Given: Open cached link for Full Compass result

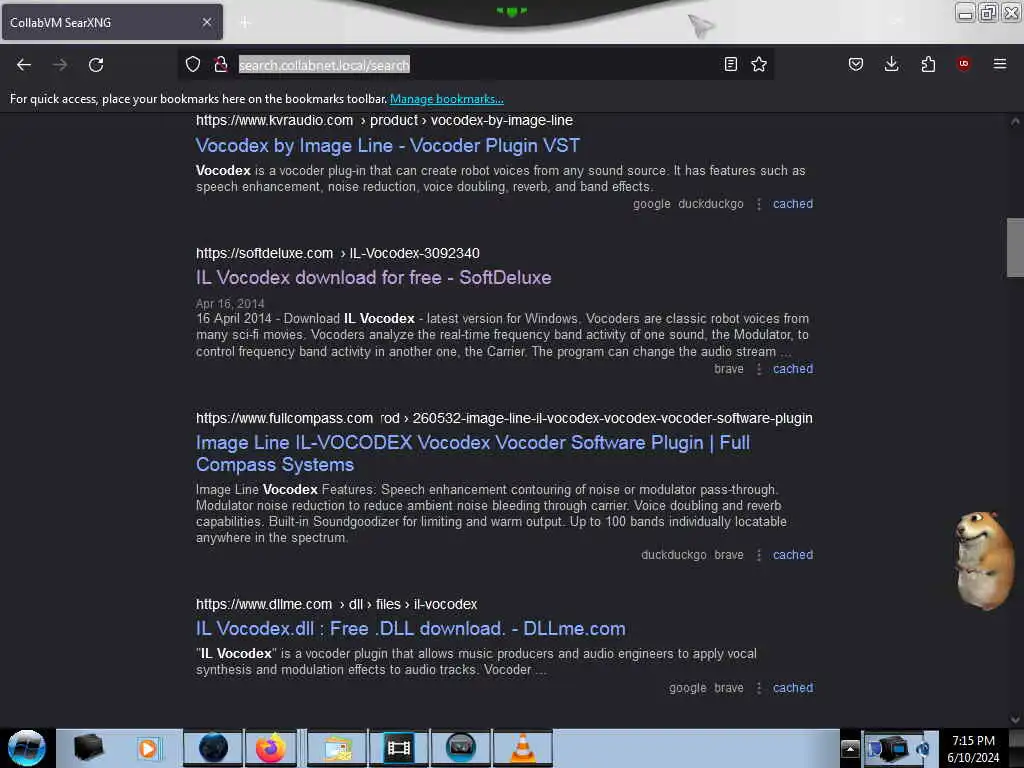Looking at the screenshot, I should 793,555.
